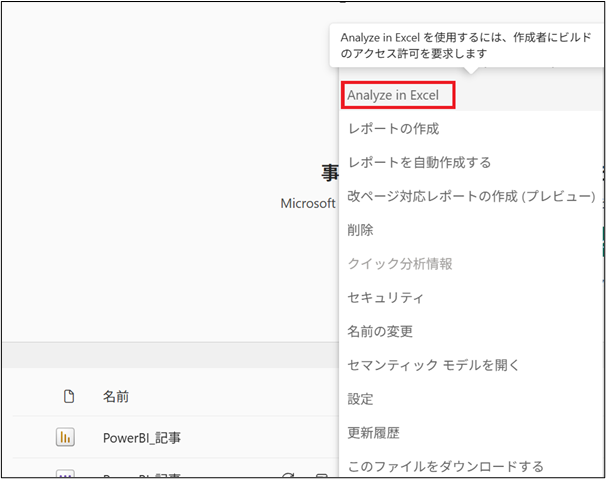Open the PowerBI_記事 report item
The image size is (606, 479).
point(141,438)
